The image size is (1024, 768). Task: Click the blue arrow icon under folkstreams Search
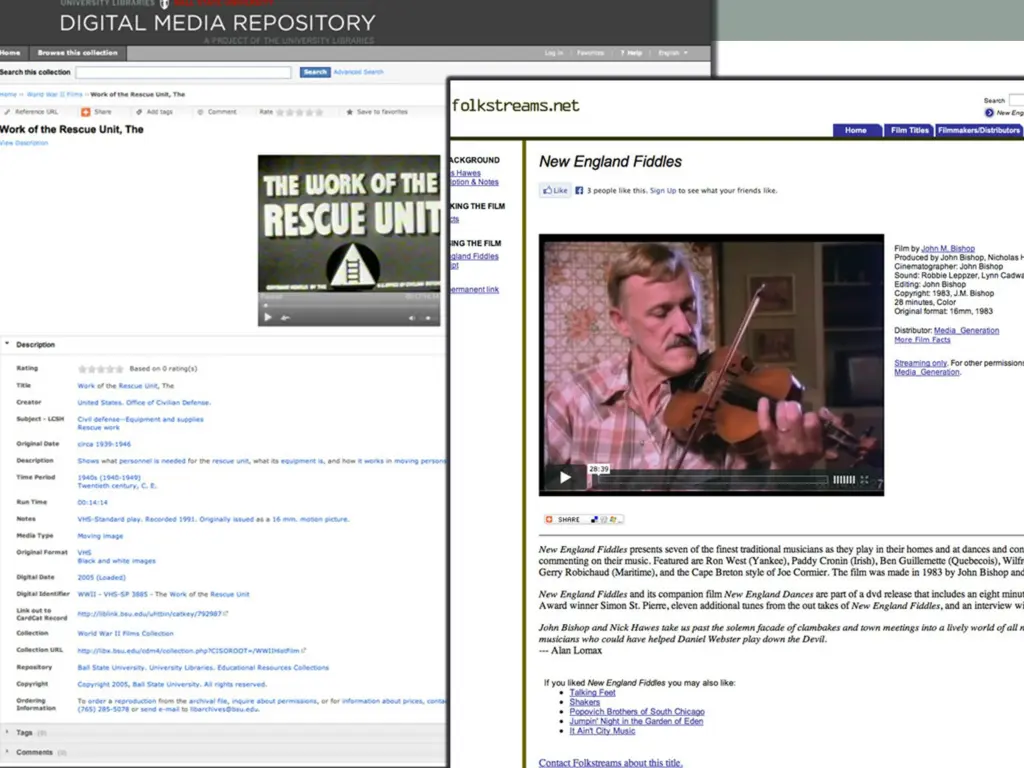point(989,113)
